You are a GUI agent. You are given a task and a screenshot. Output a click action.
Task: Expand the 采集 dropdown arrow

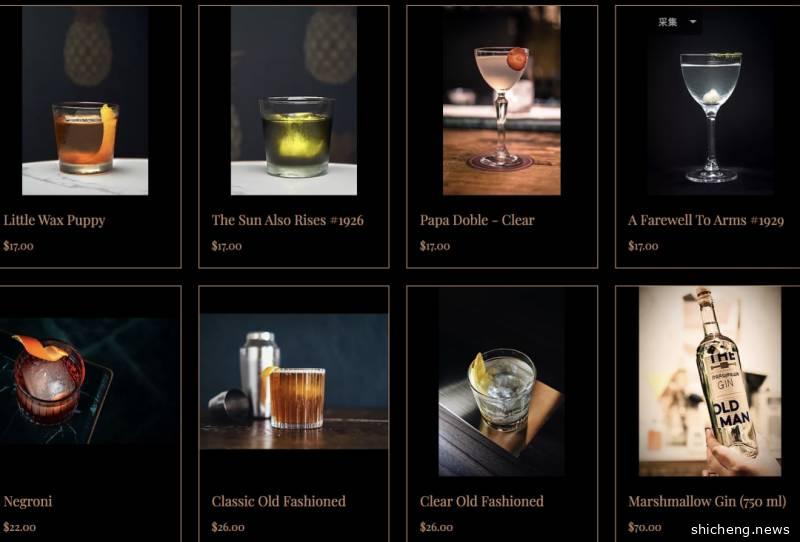coord(692,22)
